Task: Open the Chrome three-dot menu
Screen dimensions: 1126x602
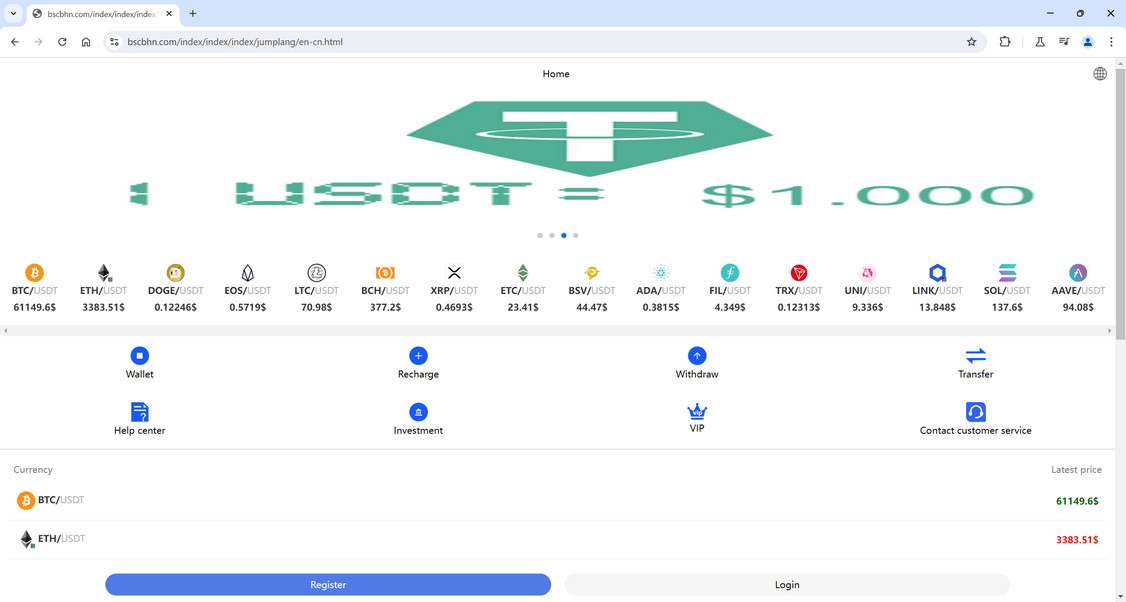Action: (x=1111, y=42)
